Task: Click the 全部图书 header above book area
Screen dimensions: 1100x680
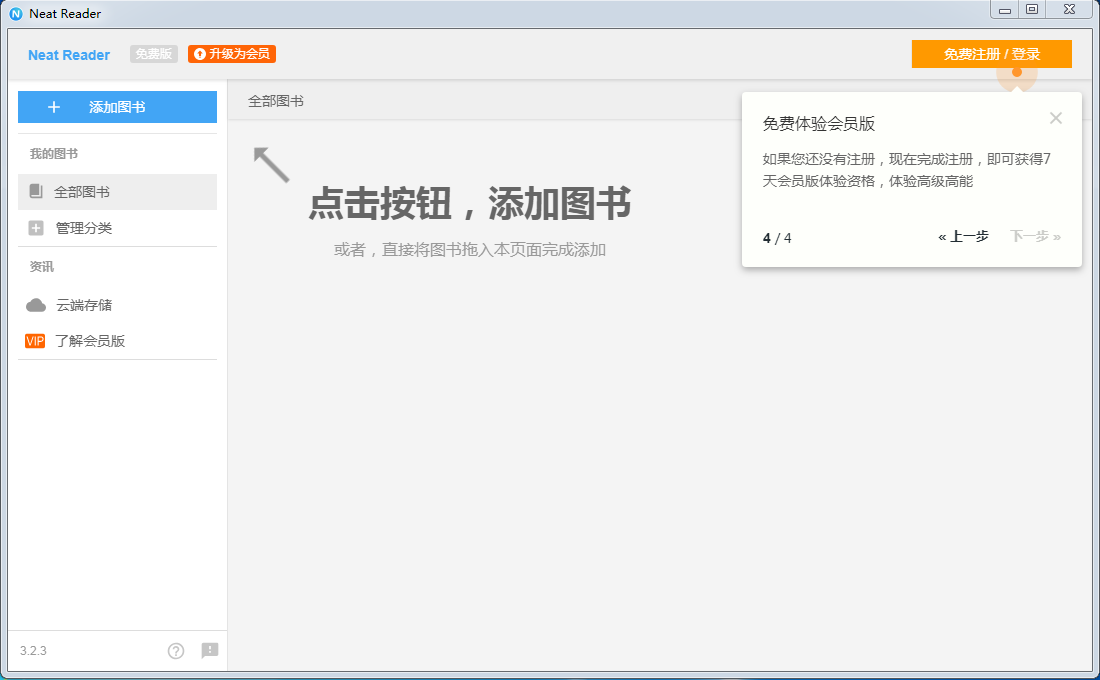Action: coord(276,101)
